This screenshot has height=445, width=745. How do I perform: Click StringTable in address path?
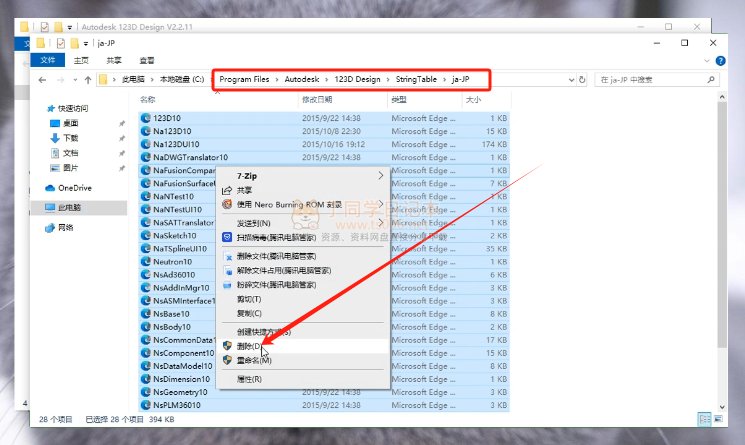(416, 79)
